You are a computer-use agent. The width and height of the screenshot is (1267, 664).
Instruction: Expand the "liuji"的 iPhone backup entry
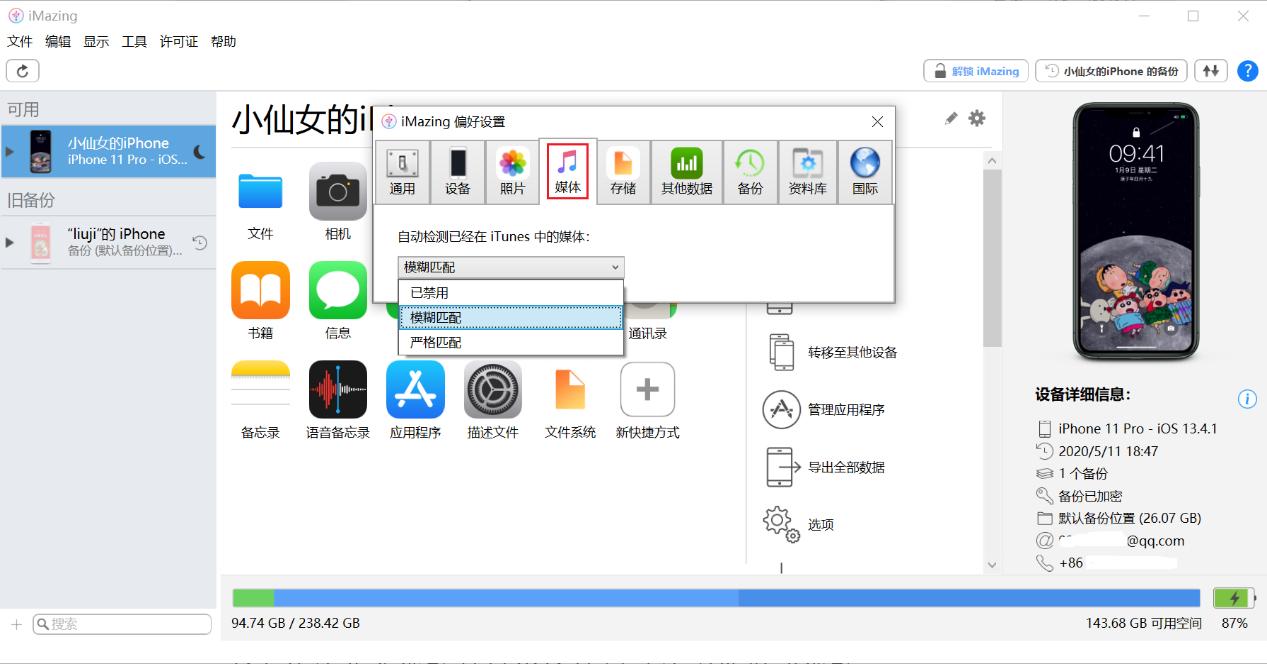point(10,241)
